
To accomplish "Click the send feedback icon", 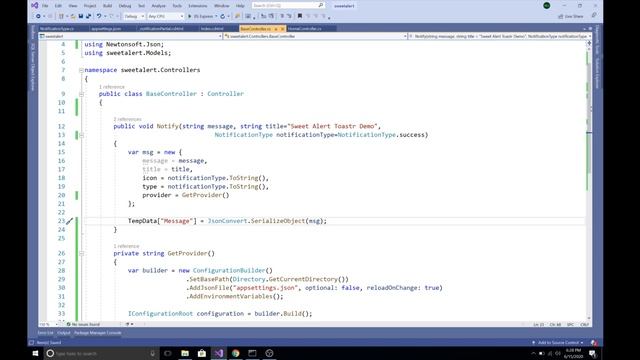I will coord(594,16).
